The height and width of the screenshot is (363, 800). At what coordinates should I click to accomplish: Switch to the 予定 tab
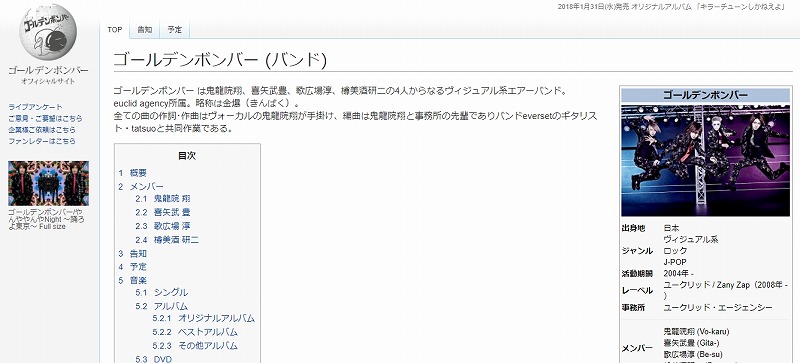click(174, 30)
